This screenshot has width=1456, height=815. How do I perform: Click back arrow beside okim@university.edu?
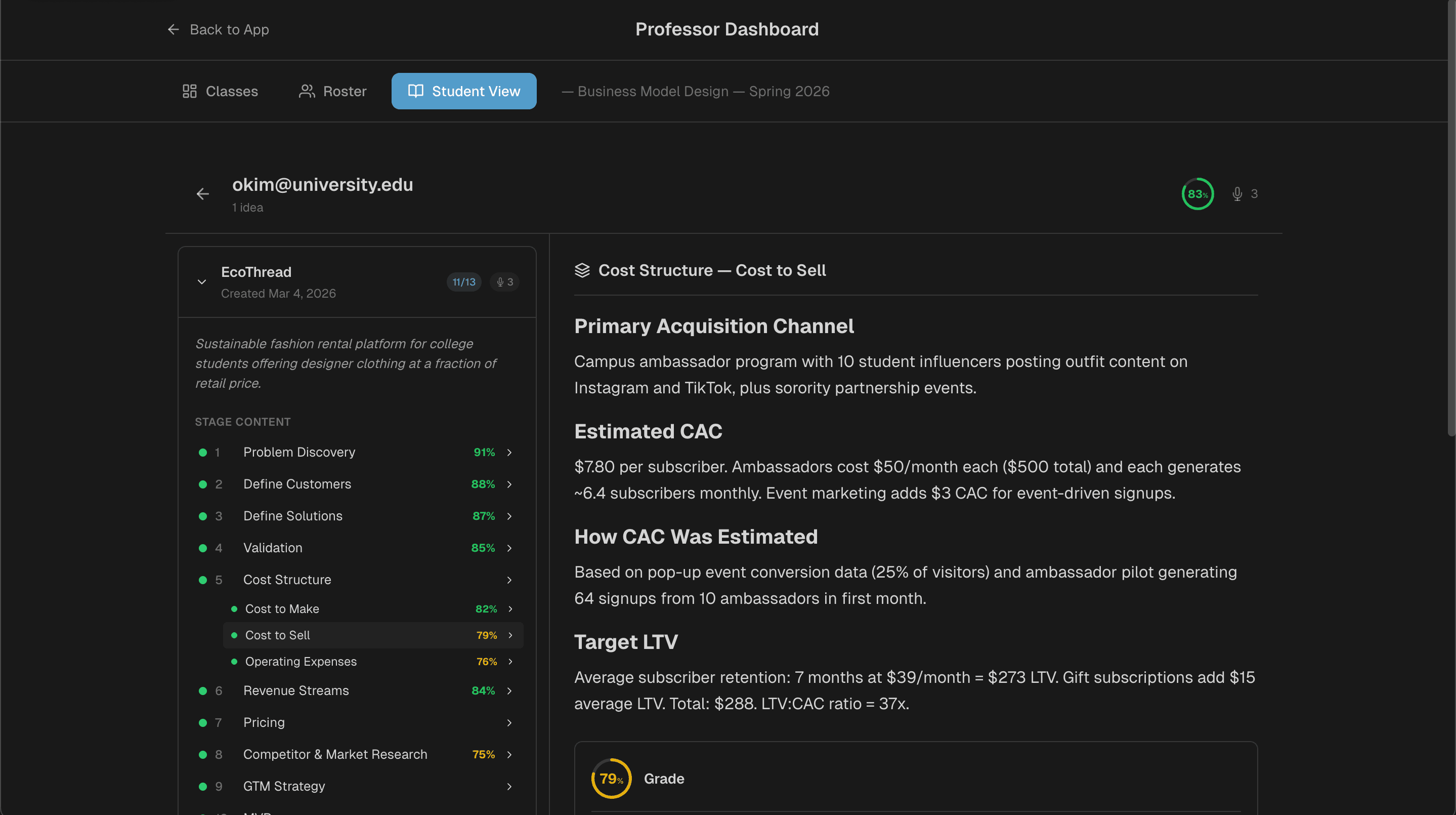point(202,194)
